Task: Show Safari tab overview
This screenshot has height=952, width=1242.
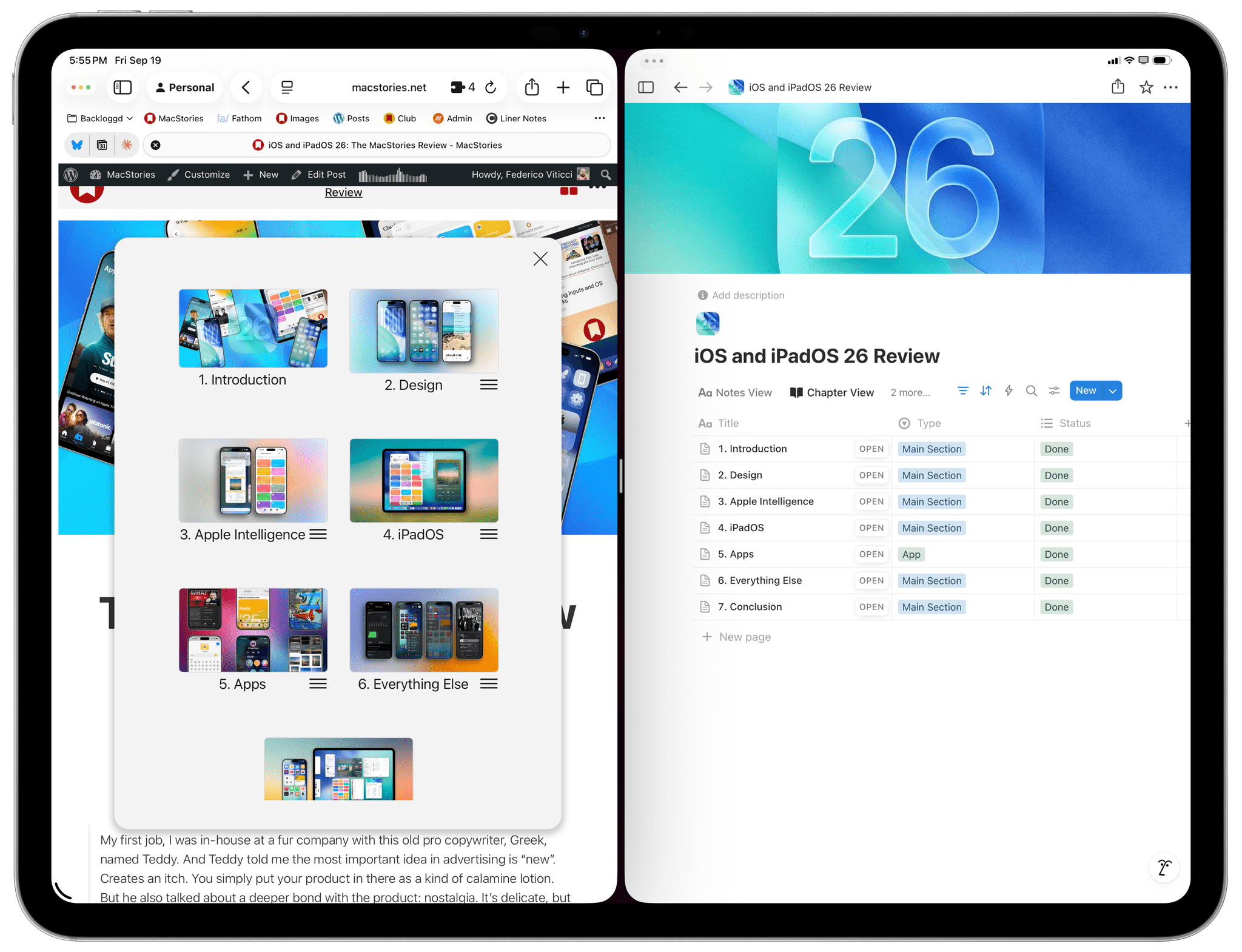Action: click(594, 87)
